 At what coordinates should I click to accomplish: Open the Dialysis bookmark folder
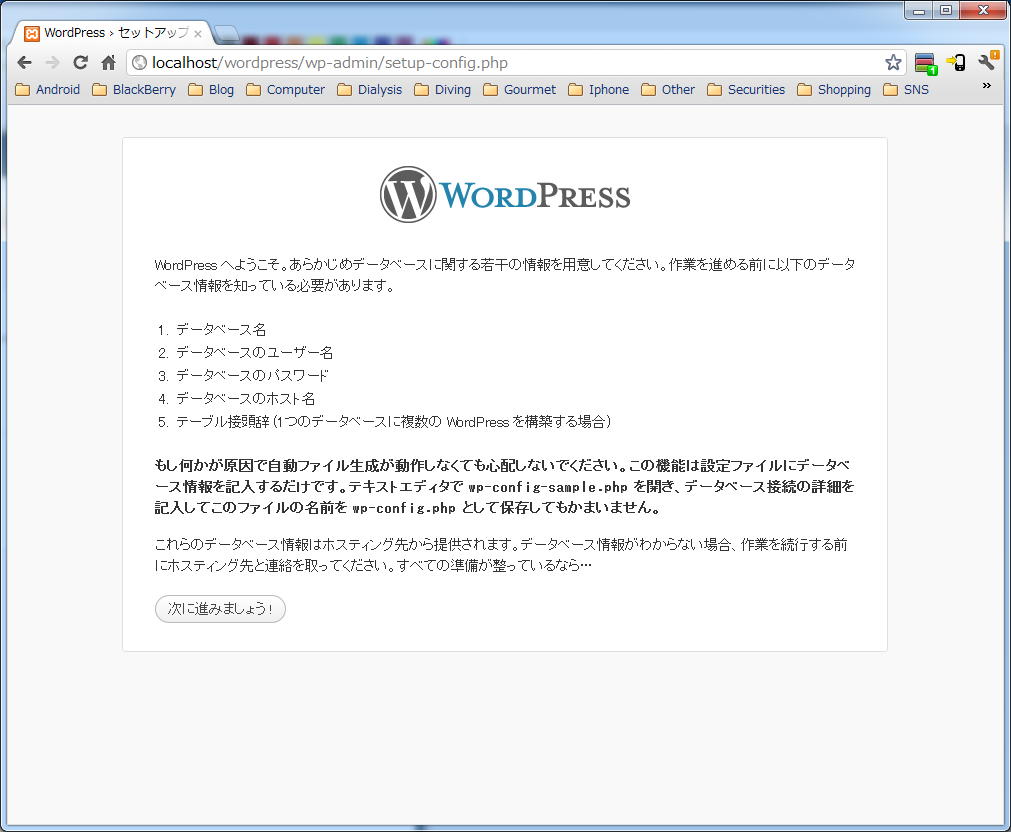[369, 90]
